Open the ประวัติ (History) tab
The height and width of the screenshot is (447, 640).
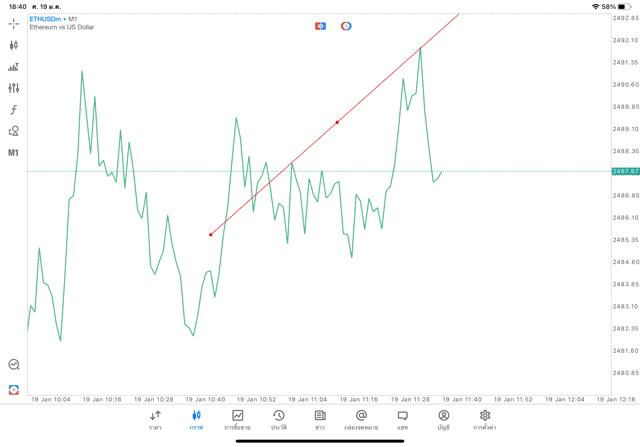coord(279,420)
